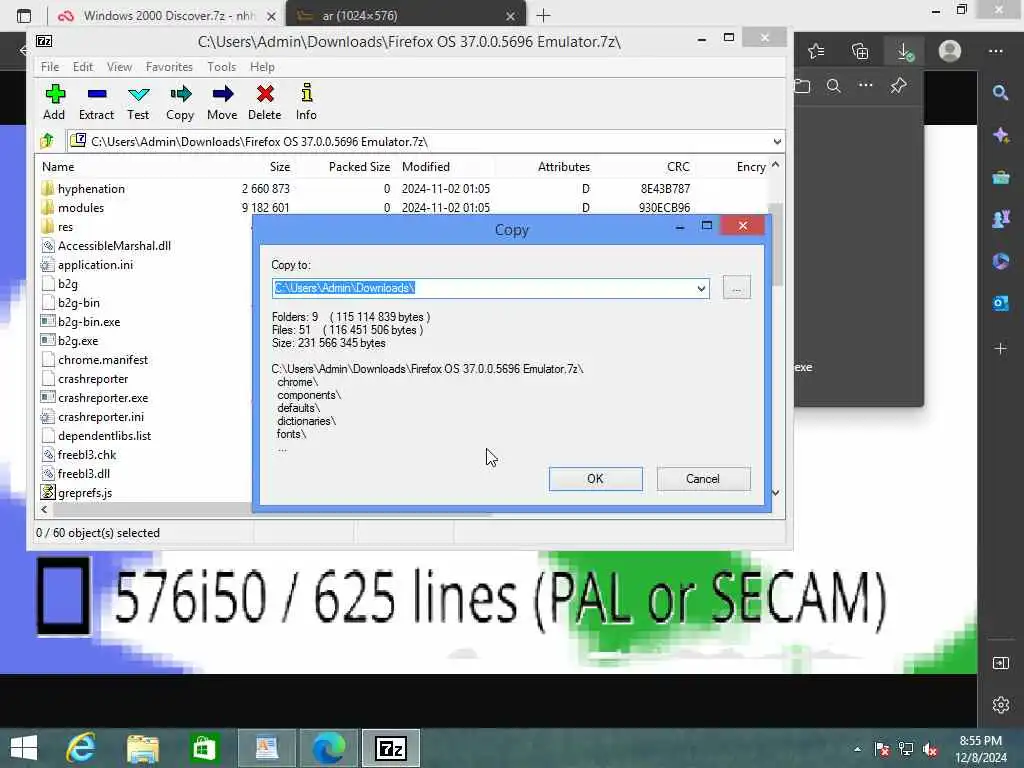Image resolution: width=1024 pixels, height=768 pixels.
Task: Open Edge downloads icon
Action: pos(905,51)
